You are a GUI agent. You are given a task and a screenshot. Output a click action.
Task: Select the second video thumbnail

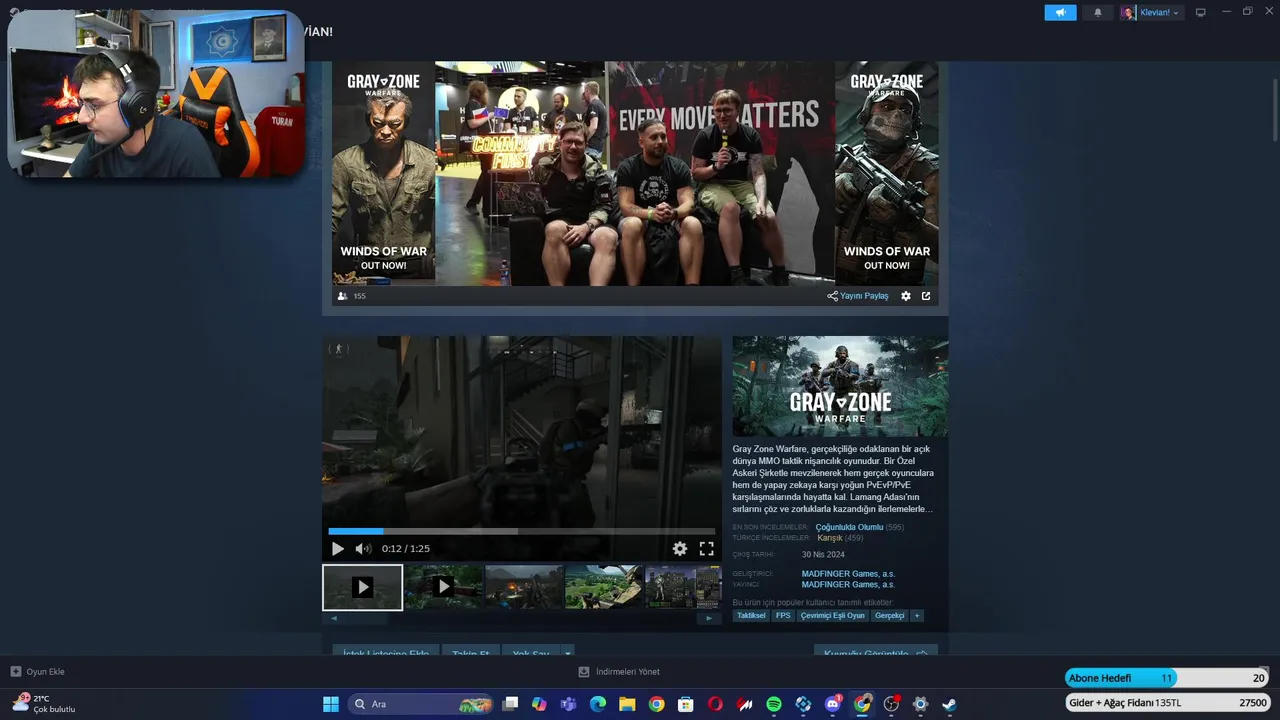pyautogui.click(x=444, y=587)
